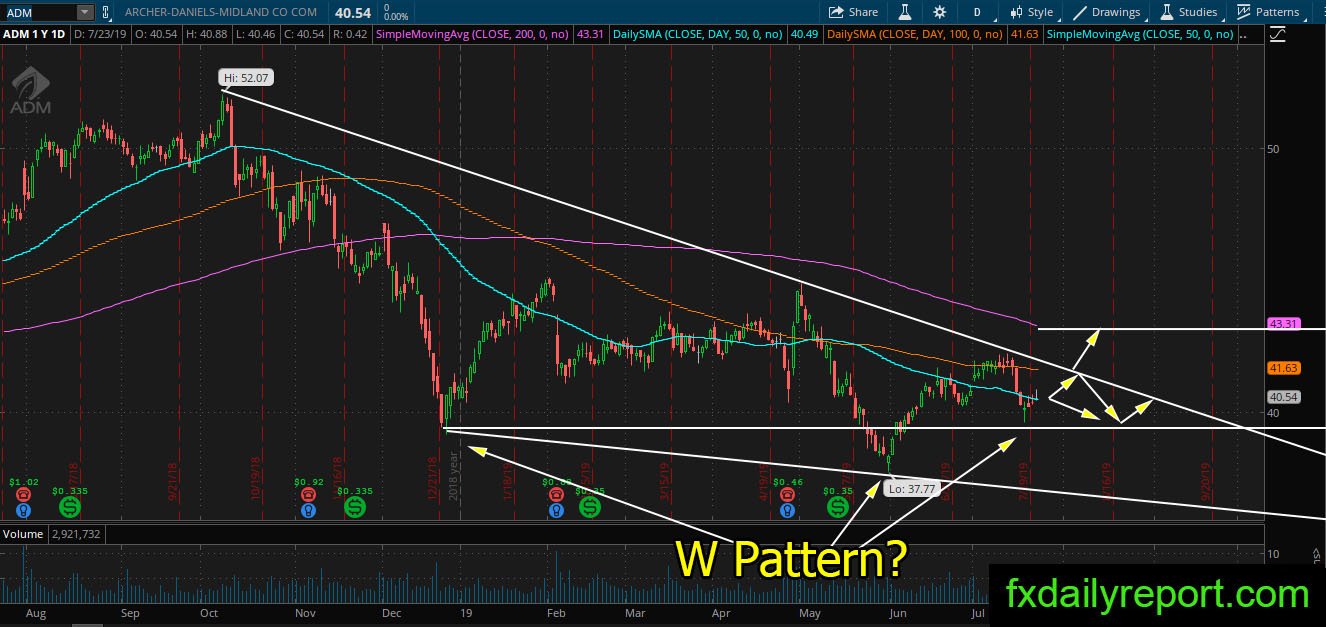Click the 2,921,732 volume value
1326x627 pixels.
(x=74, y=534)
